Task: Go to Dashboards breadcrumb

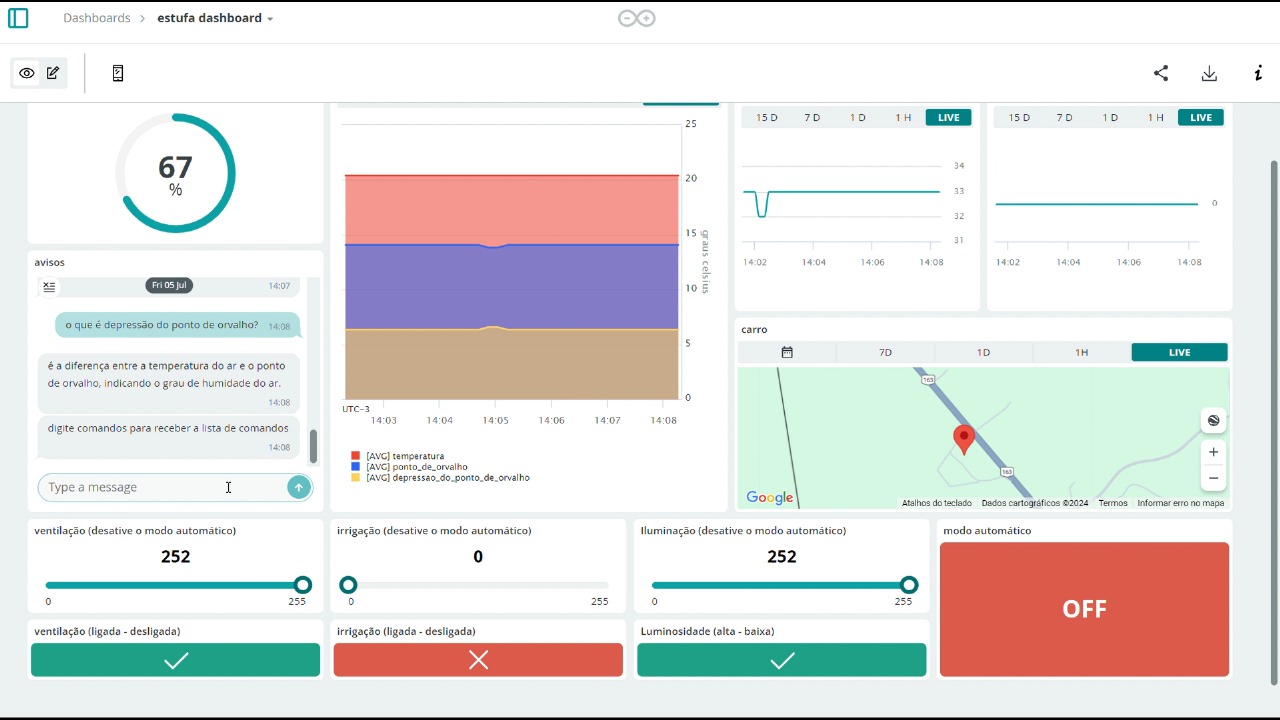Action: 97,18
